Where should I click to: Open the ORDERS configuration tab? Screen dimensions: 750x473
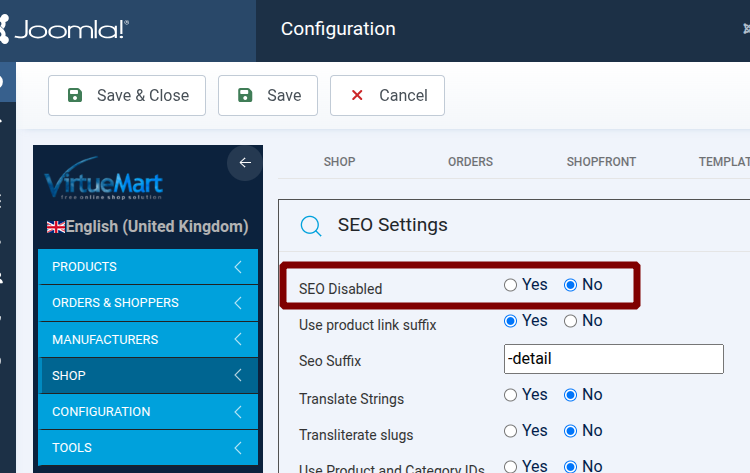coord(470,162)
